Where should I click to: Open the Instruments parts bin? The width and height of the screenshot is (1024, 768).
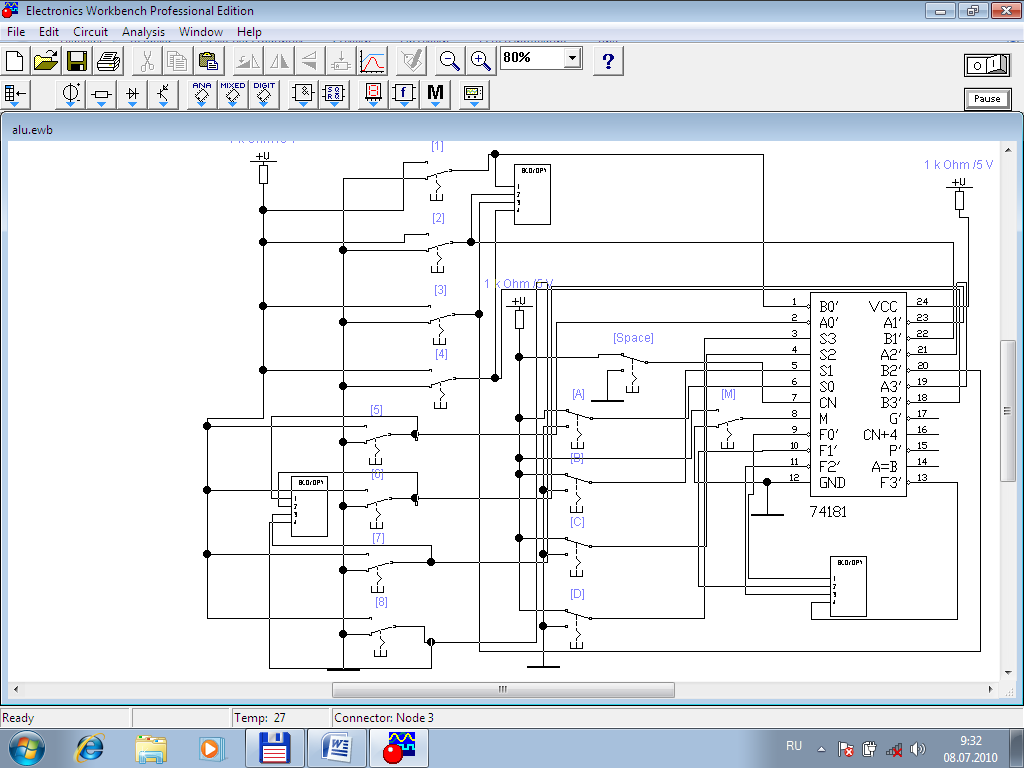coord(473,95)
